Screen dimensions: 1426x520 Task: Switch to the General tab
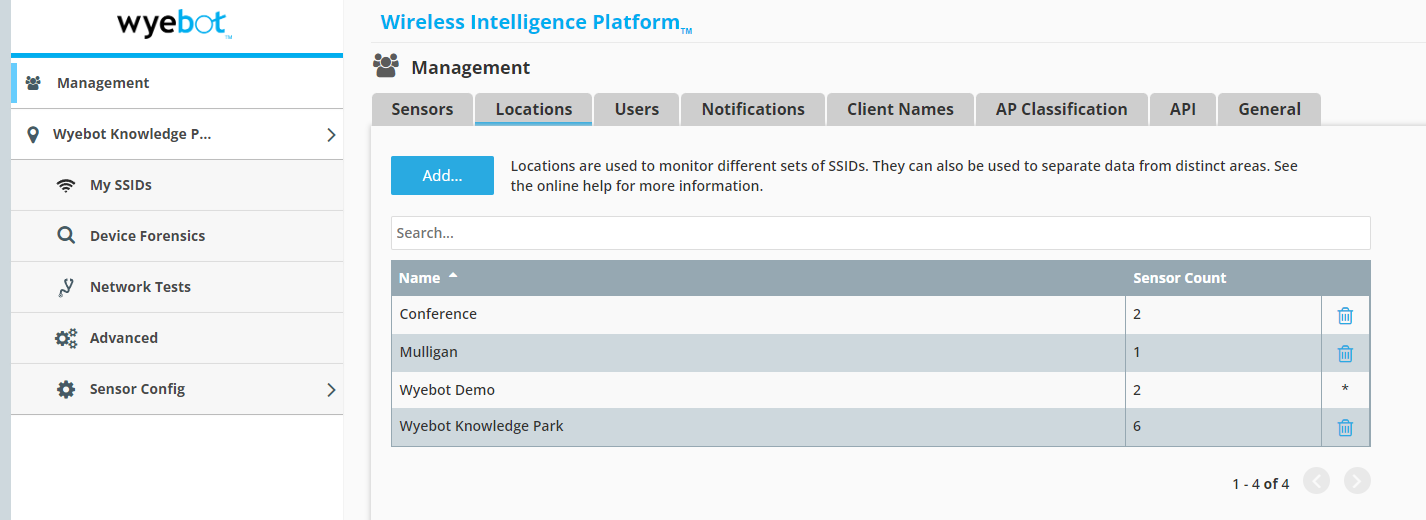pyautogui.click(x=1270, y=109)
